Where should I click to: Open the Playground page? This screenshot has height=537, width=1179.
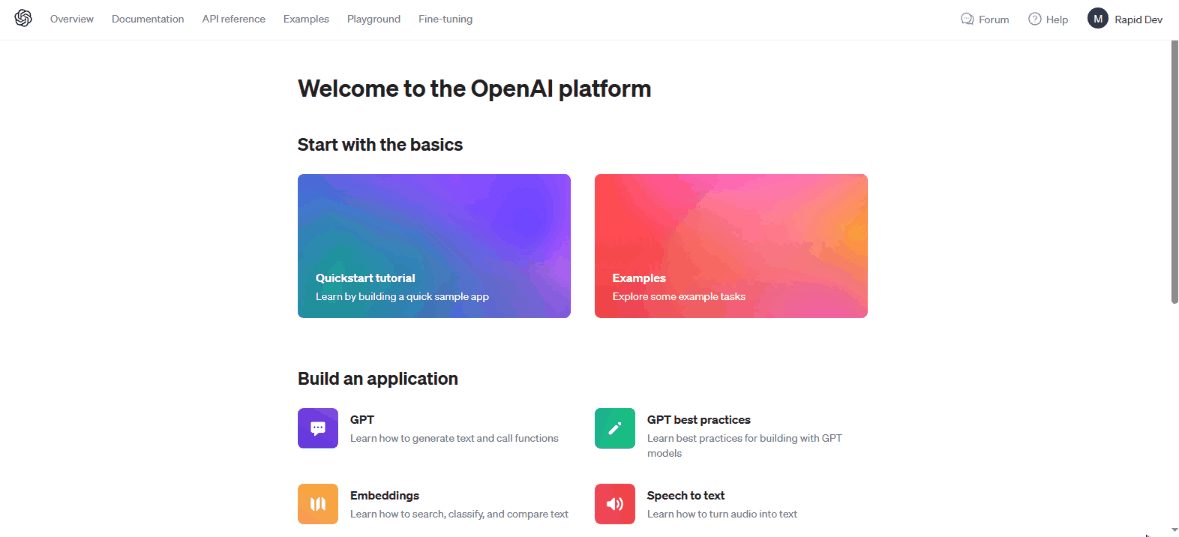[x=374, y=20]
